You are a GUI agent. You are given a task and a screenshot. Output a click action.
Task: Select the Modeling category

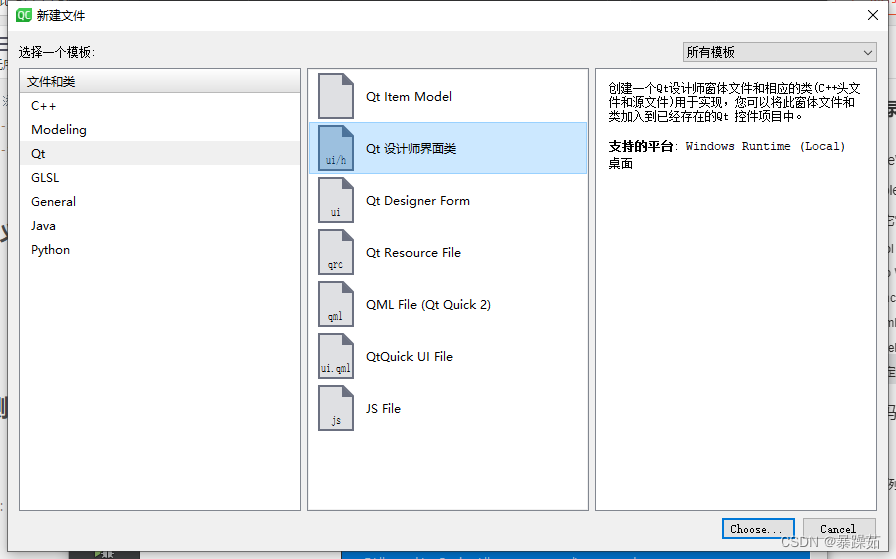[160, 130]
